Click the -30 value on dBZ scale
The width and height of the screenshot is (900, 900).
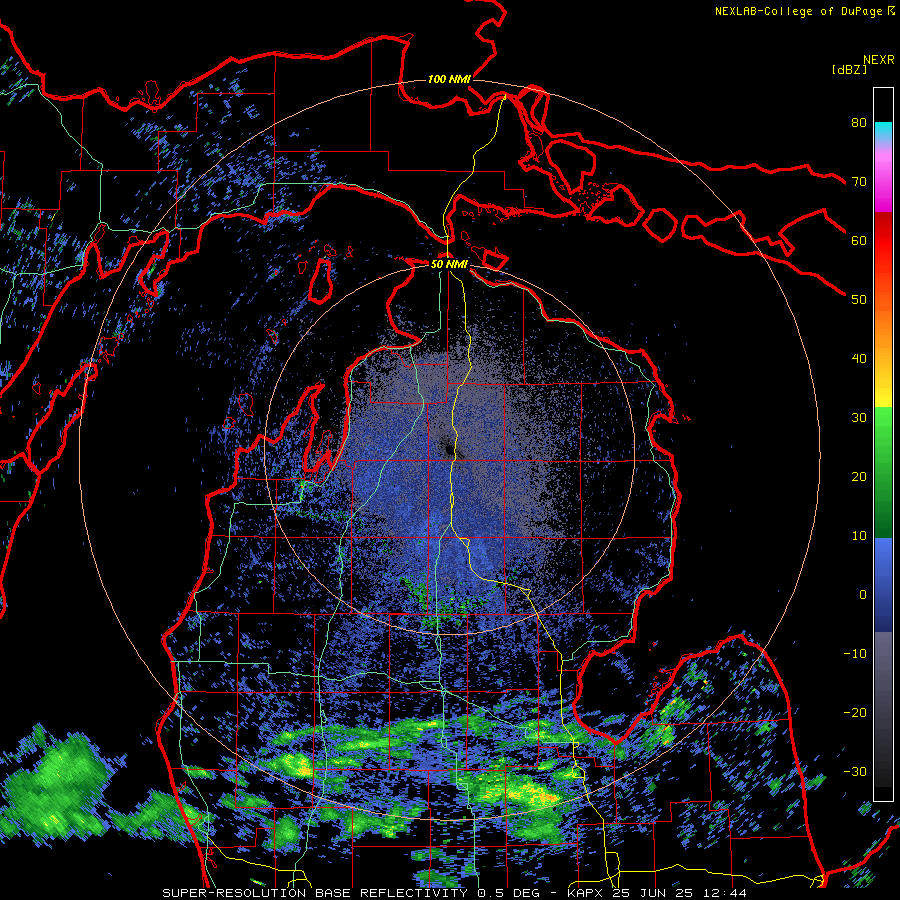click(855, 771)
